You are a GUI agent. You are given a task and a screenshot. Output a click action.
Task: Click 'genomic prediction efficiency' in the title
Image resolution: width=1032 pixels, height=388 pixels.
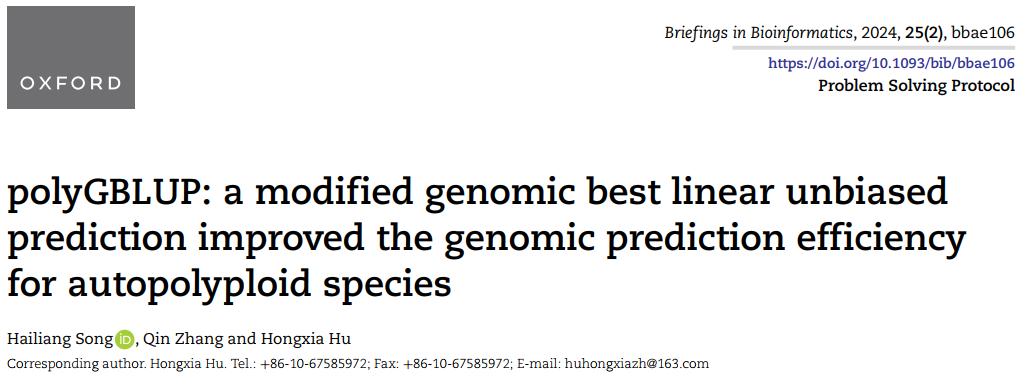[704, 240]
